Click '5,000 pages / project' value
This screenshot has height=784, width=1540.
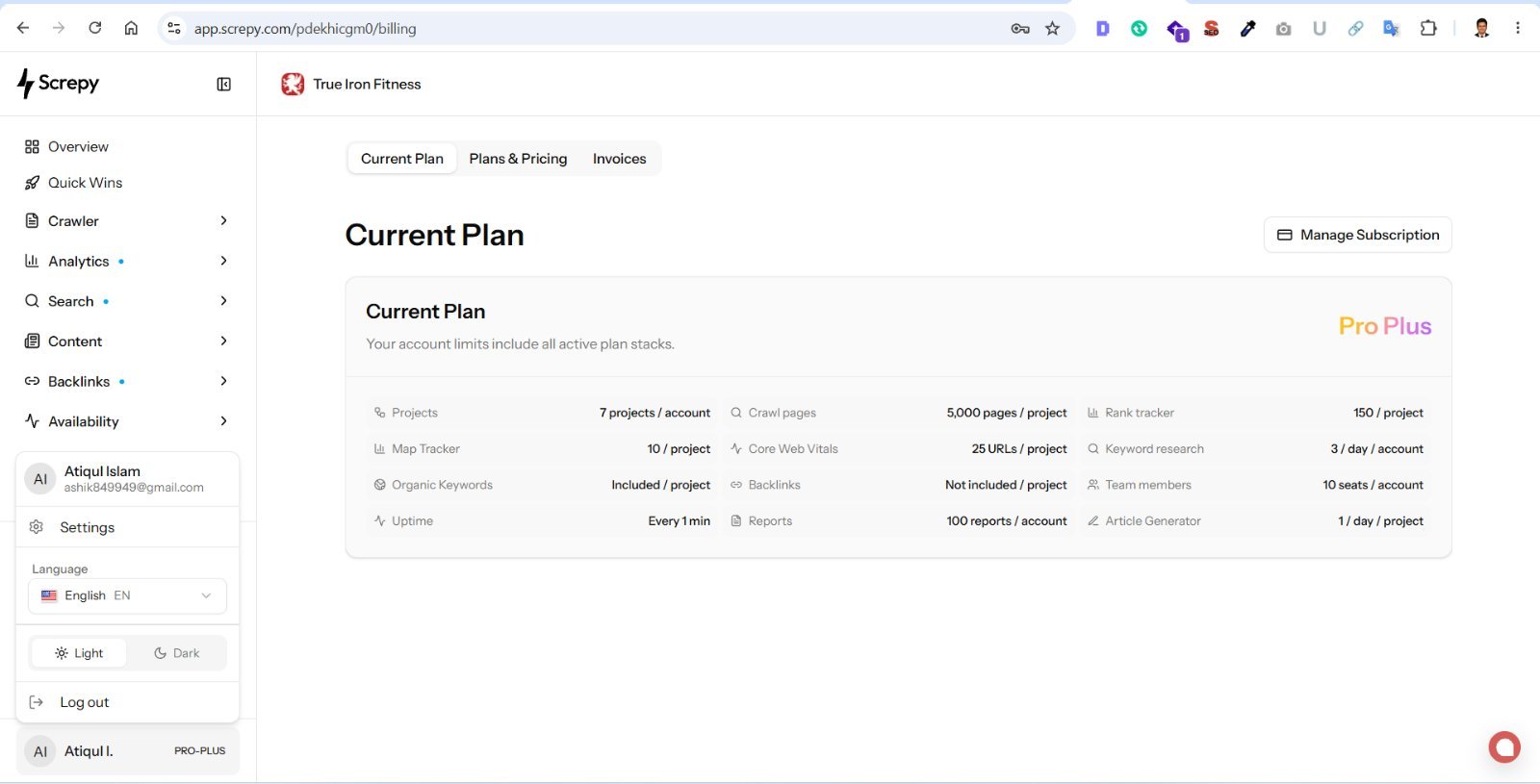1007,413
